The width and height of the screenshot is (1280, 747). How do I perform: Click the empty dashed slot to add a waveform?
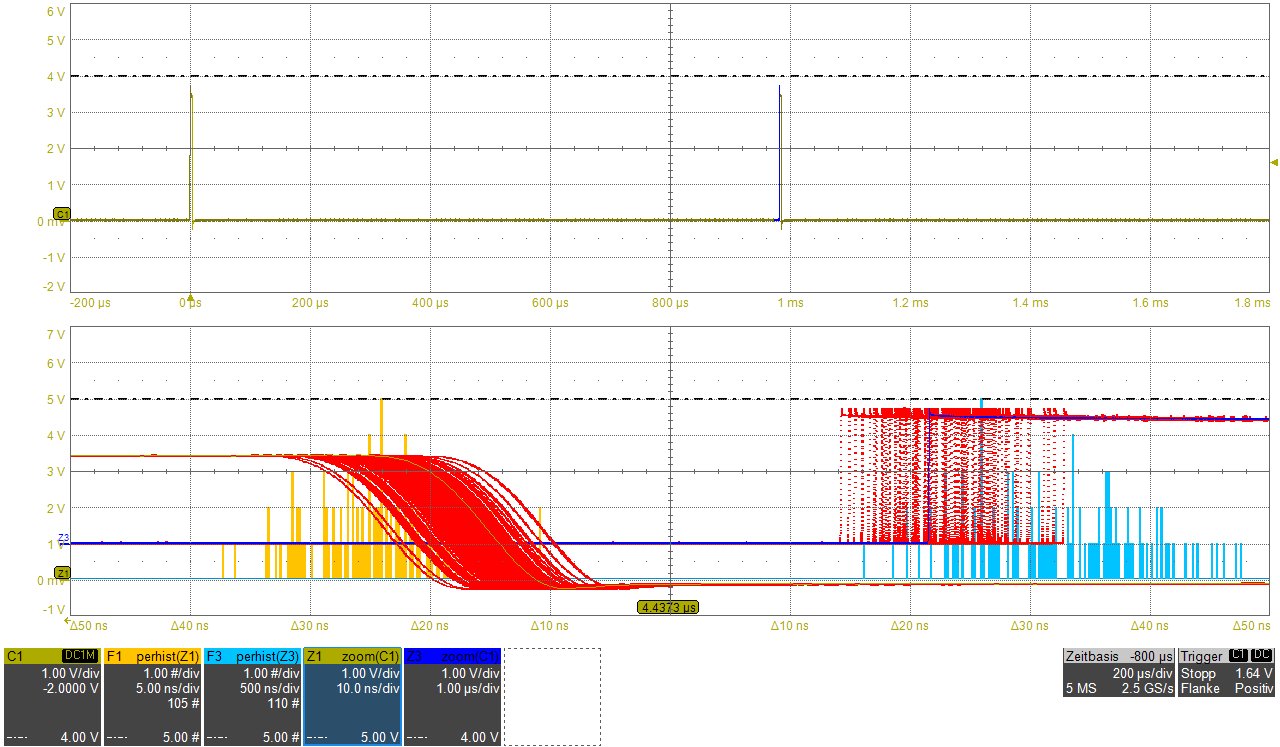point(550,695)
